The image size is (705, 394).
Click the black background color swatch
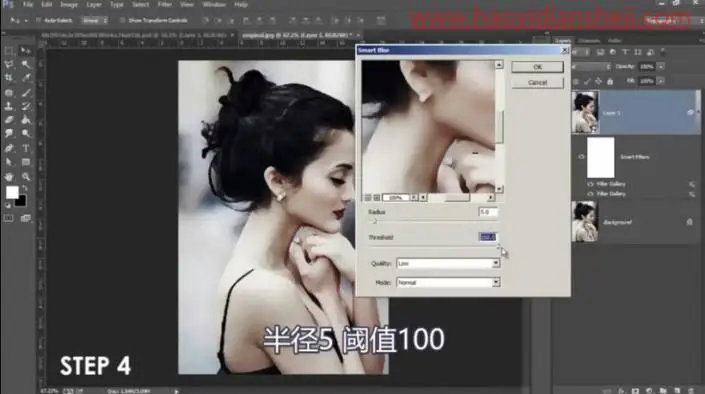[21, 201]
